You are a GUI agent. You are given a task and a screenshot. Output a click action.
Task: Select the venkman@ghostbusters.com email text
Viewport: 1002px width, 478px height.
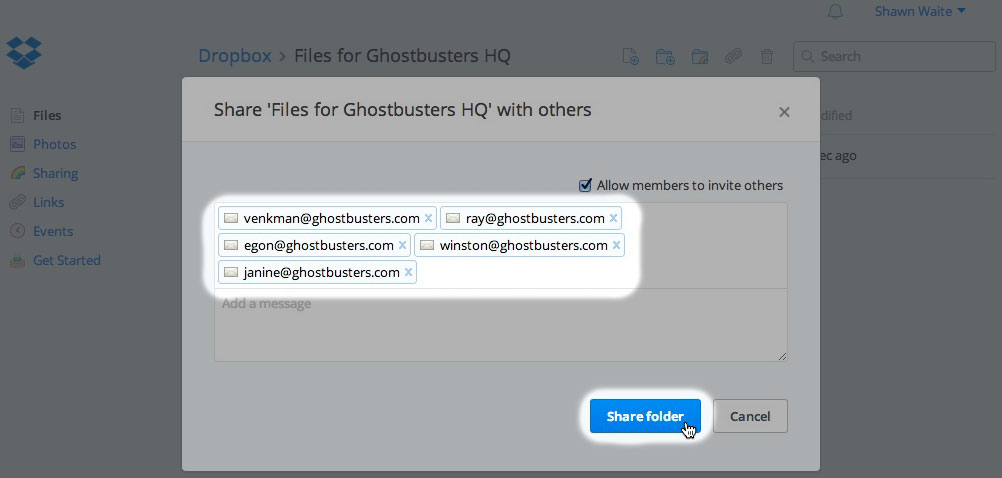(x=332, y=219)
